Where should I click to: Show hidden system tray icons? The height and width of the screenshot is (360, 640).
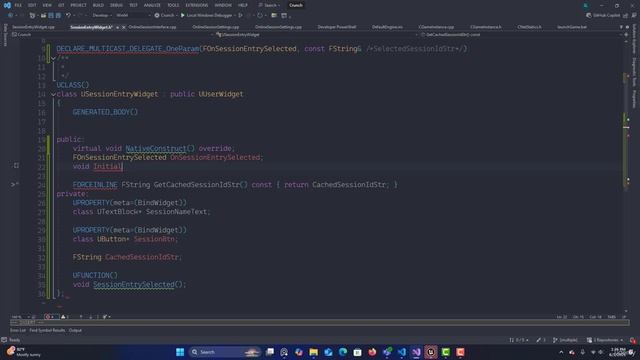coord(561,352)
